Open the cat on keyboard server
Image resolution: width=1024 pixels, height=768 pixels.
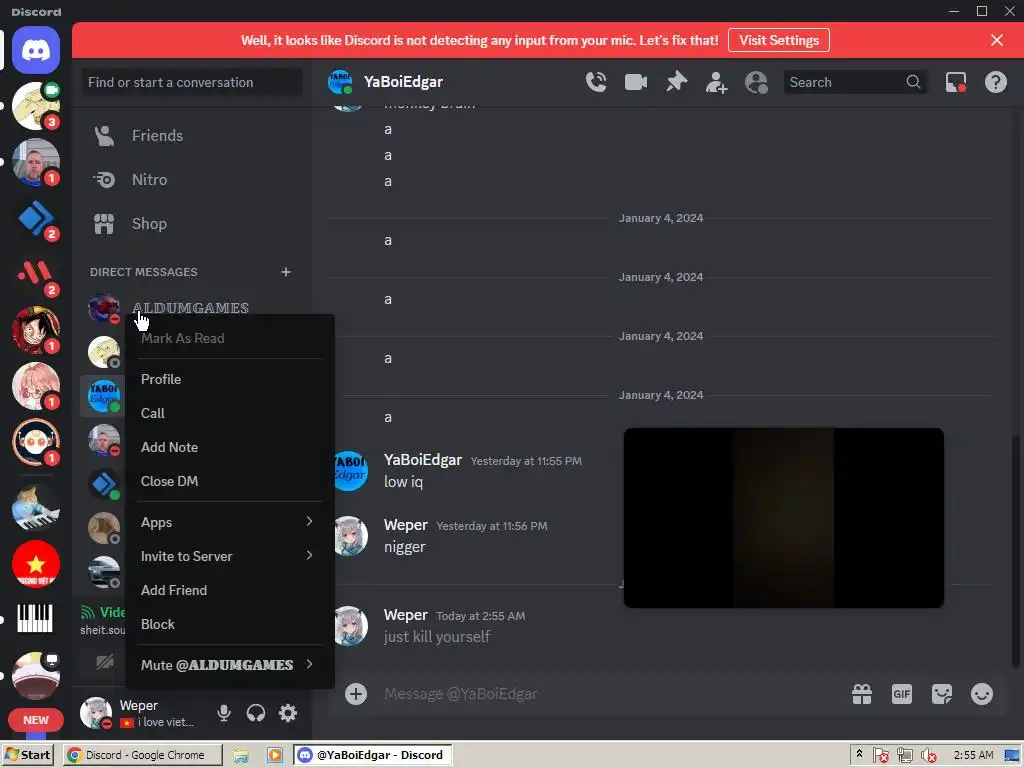(36, 507)
